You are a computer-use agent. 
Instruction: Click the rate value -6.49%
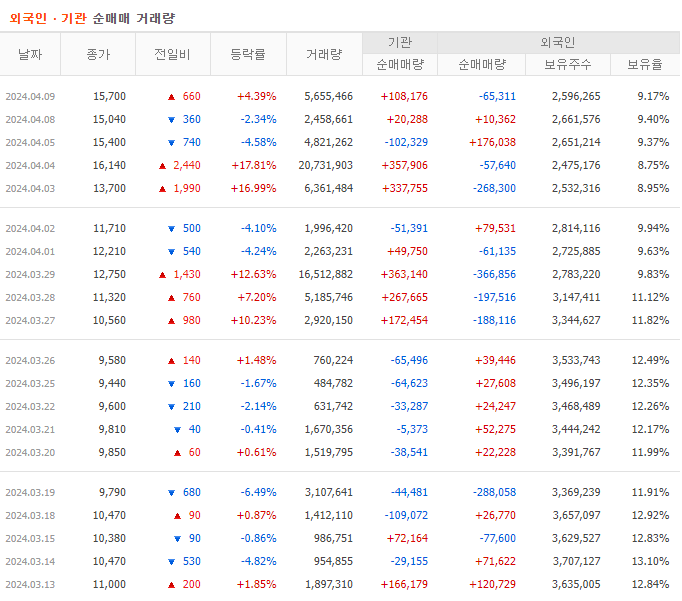pos(259,492)
